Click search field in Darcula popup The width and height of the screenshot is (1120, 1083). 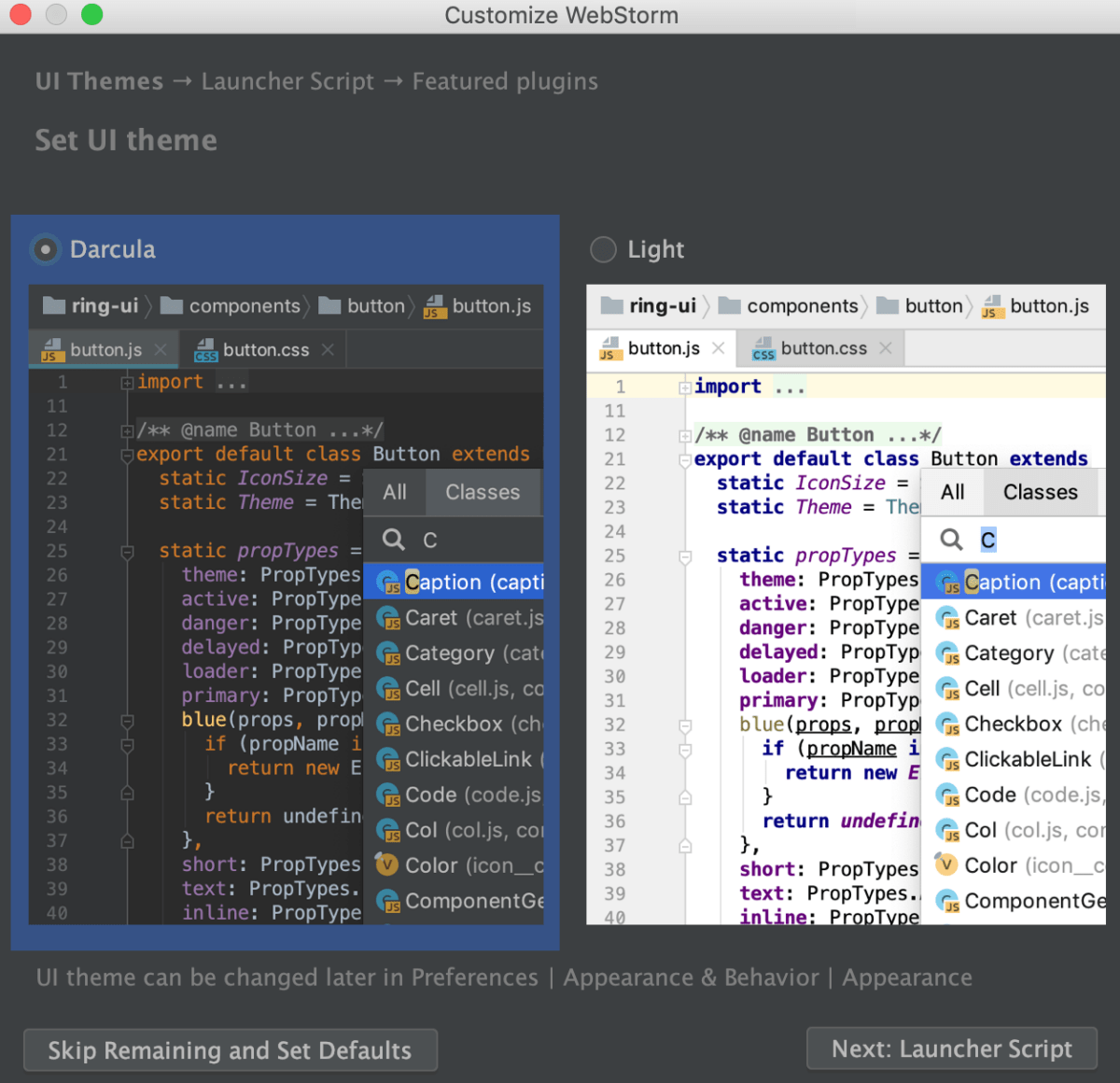[x=454, y=540]
